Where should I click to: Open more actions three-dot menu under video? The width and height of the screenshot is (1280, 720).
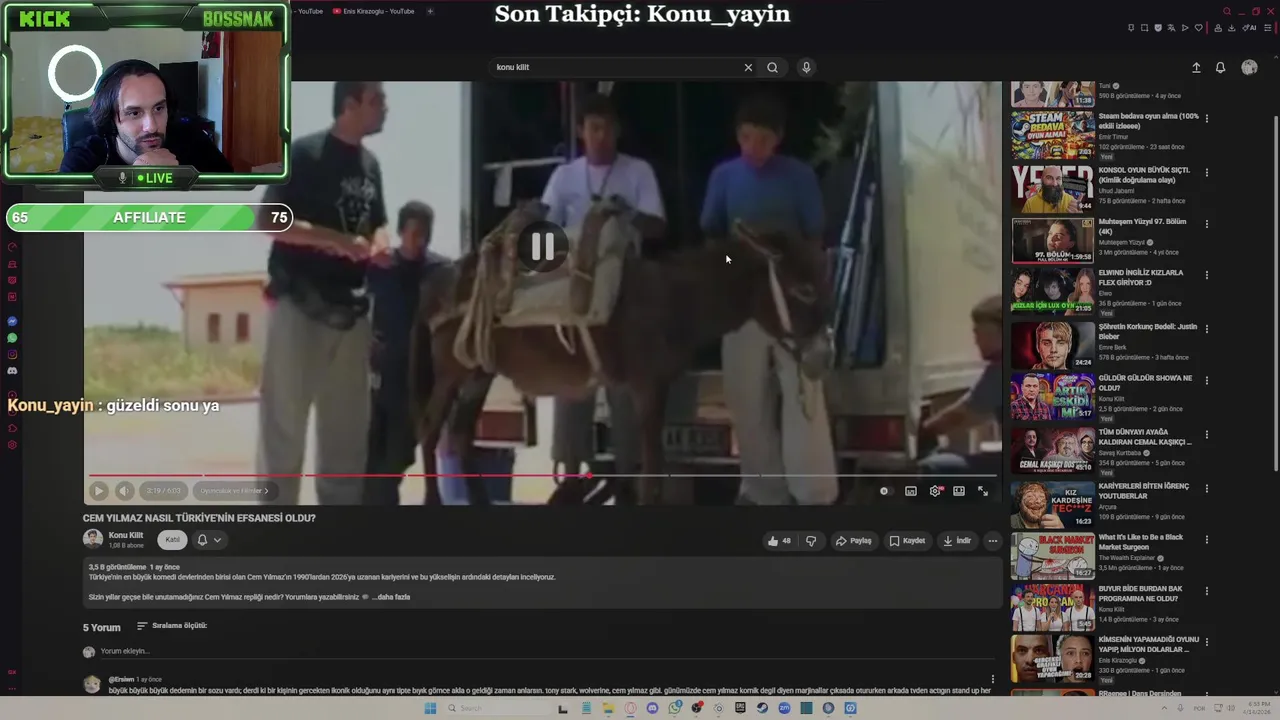click(x=993, y=541)
